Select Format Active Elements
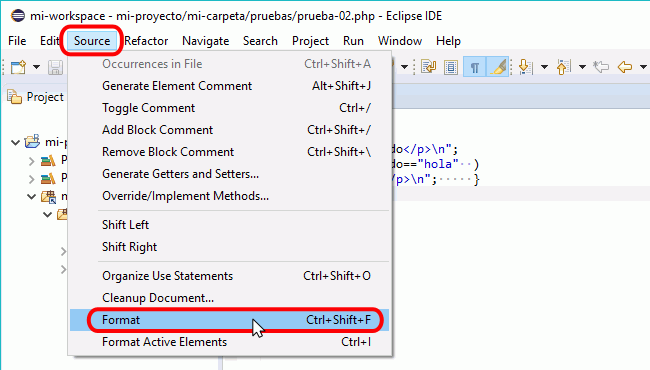Image resolution: width=650 pixels, height=370 pixels. pyautogui.click(x=229, y=342)
